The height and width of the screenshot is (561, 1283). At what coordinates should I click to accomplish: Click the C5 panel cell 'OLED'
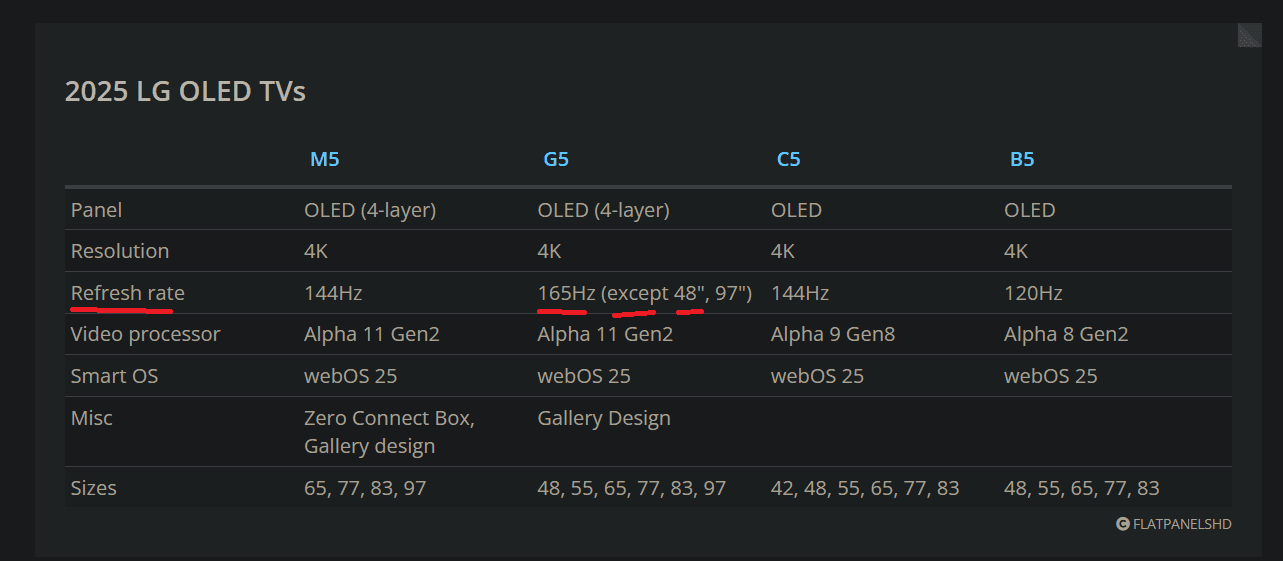[796, 210]
